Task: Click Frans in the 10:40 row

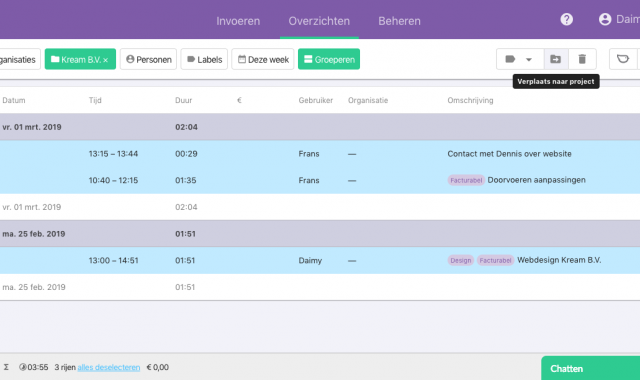Action: click(309, 180)
